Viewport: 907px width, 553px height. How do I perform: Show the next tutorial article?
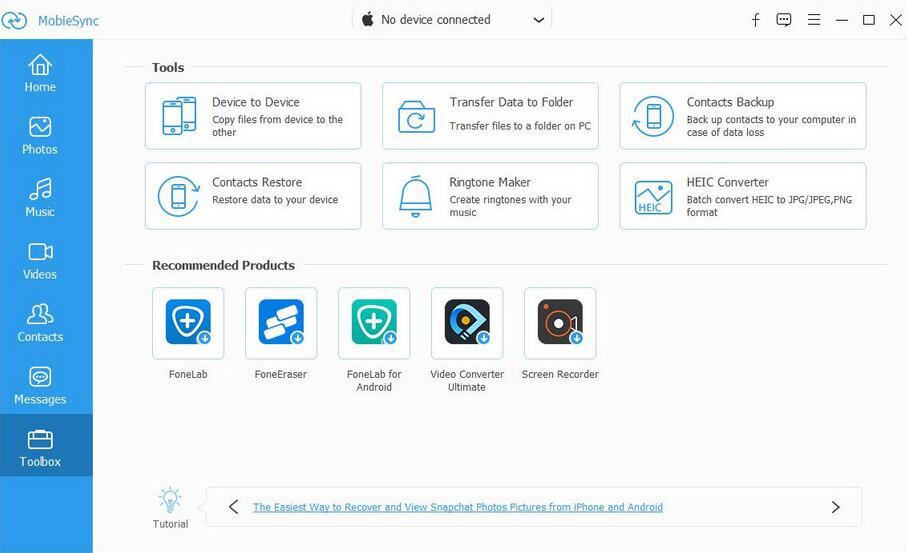(x=835, y=507)
